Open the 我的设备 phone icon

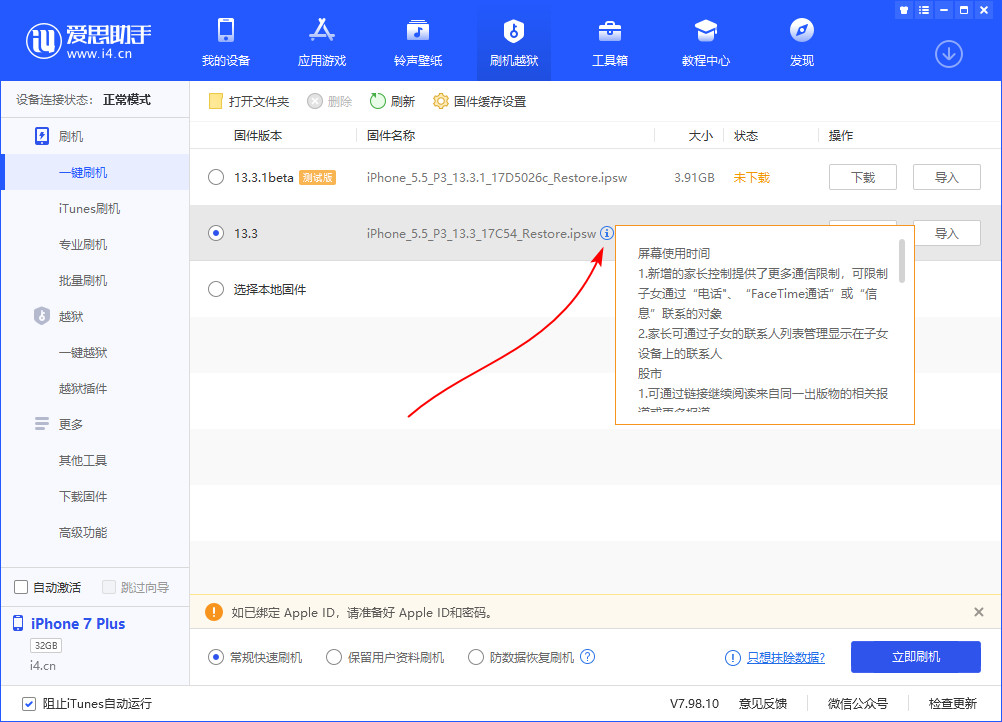226,30
